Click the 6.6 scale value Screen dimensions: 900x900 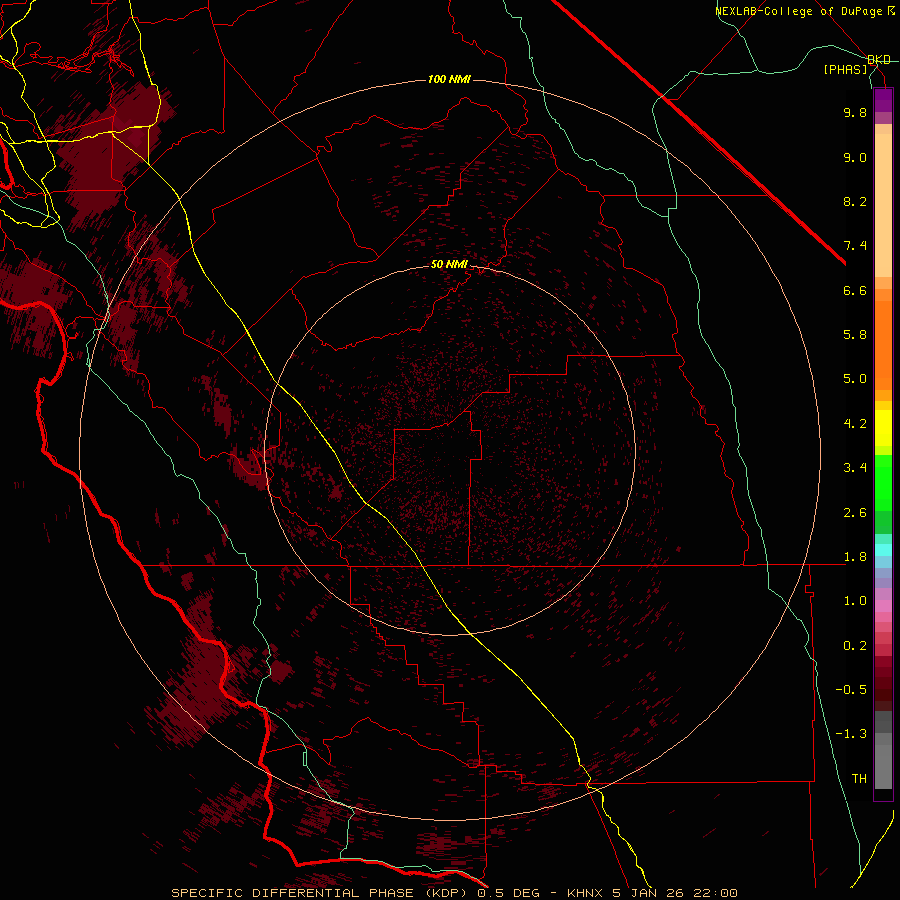855,290
